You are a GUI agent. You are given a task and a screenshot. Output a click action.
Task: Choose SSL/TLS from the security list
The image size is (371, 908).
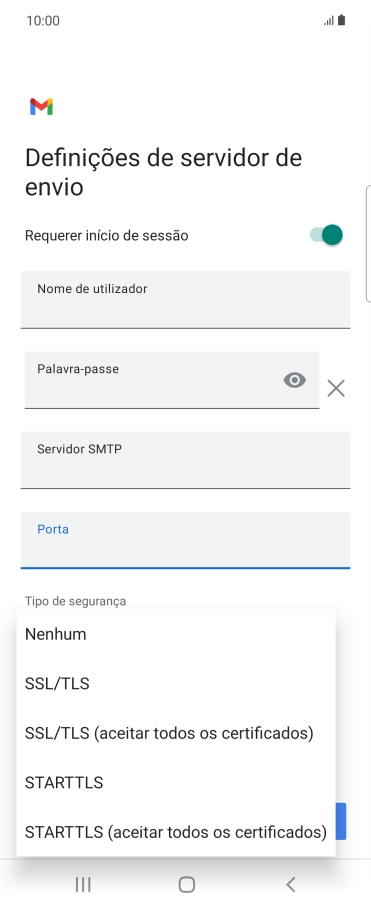pos(176,684)
